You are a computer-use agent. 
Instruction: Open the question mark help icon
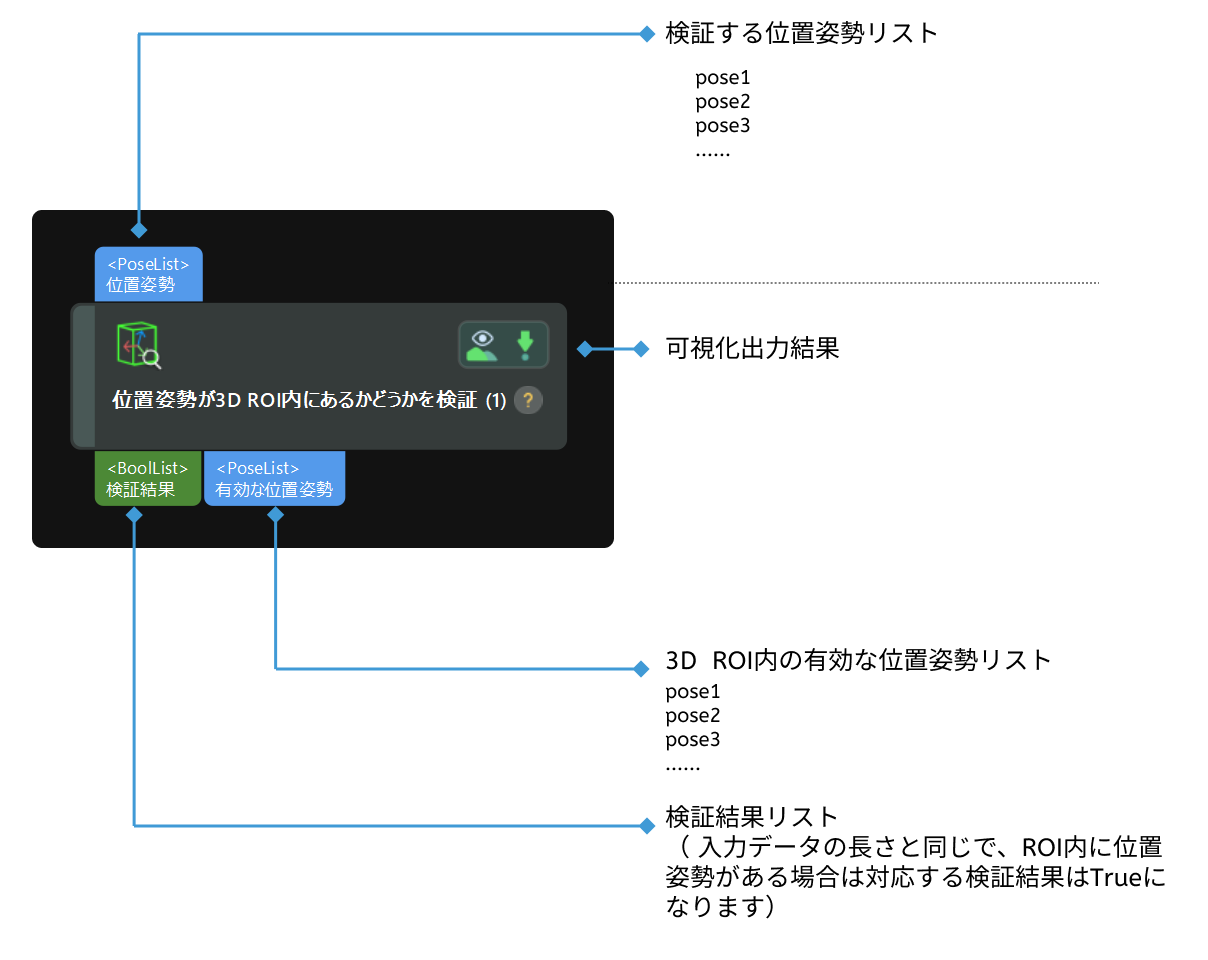(x=528, y=401)
